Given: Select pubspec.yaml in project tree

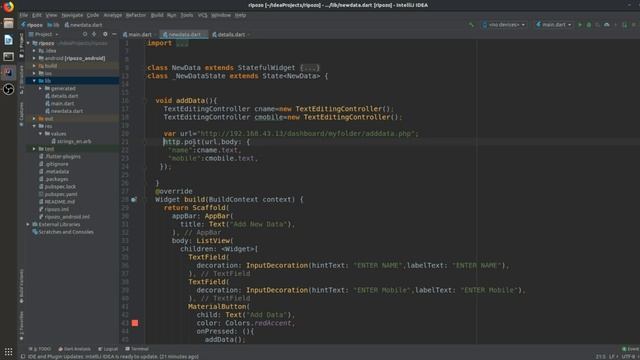Looking at the screenshot, I should [58, 194].
